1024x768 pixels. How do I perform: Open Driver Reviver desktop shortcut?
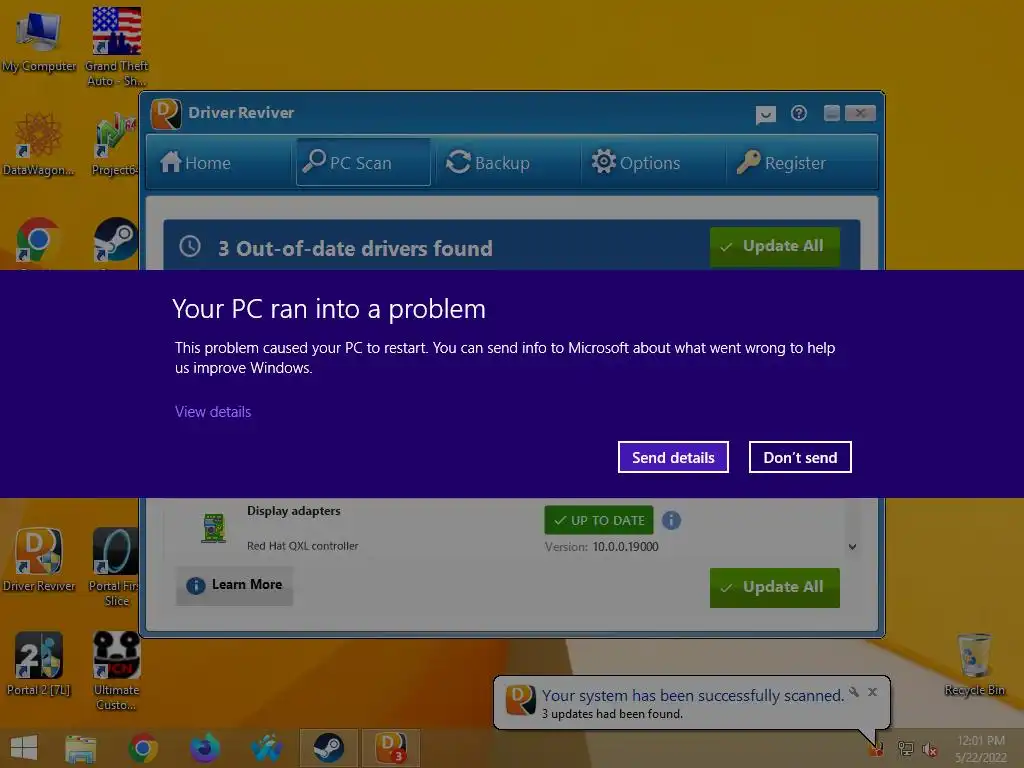point(39,560)
